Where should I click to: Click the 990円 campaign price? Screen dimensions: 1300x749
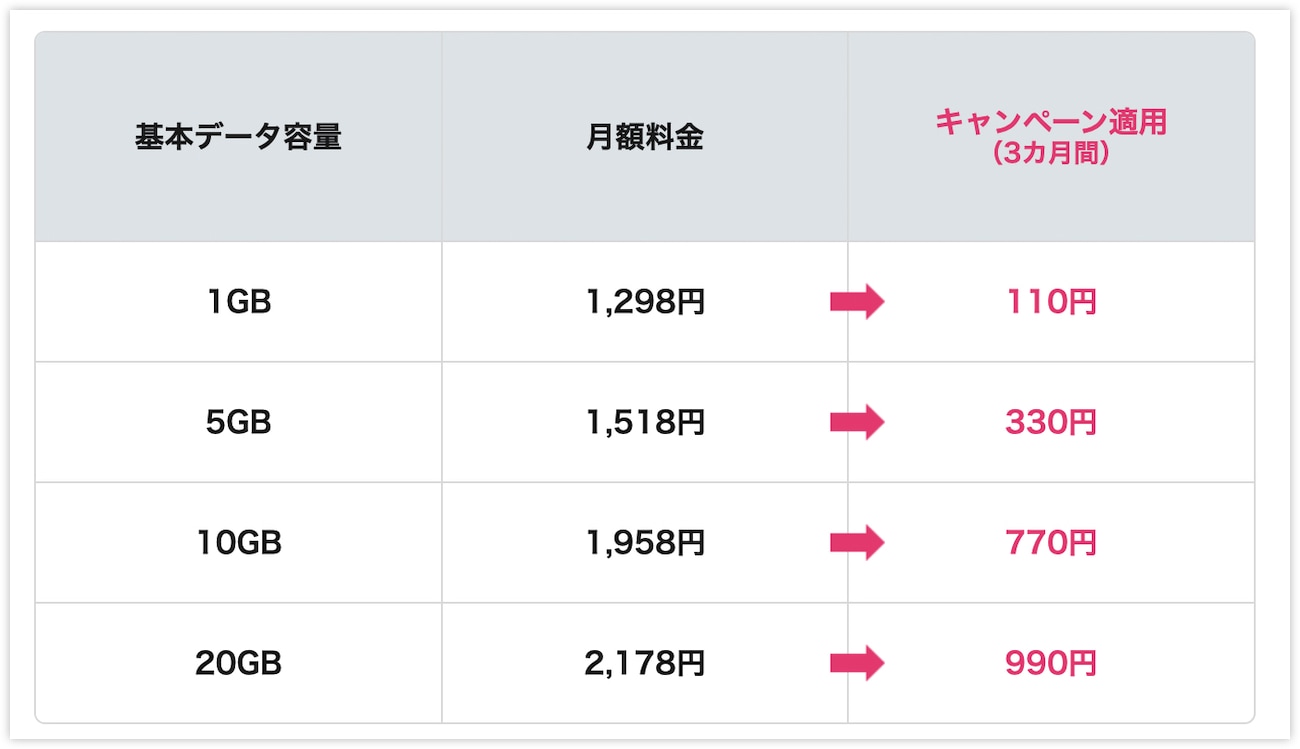[x=1051, y=663]
